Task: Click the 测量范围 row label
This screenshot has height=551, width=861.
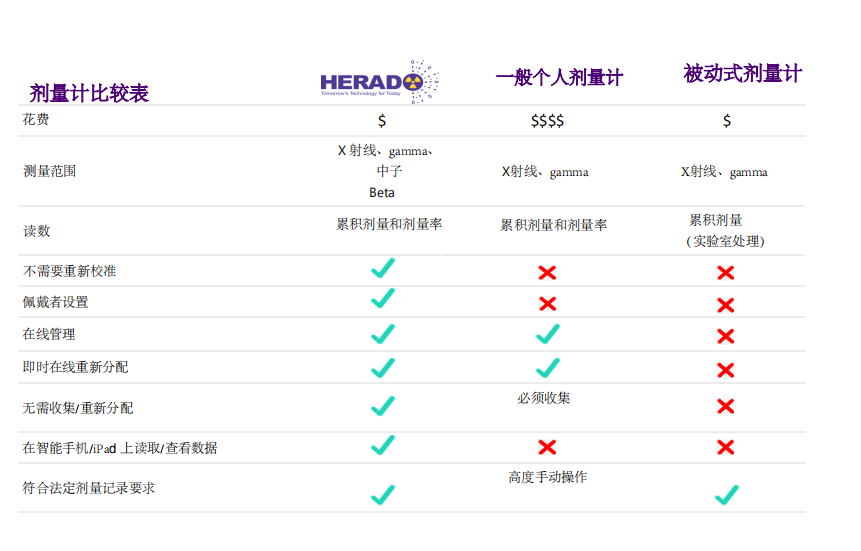Action: [x=50, y=171]
